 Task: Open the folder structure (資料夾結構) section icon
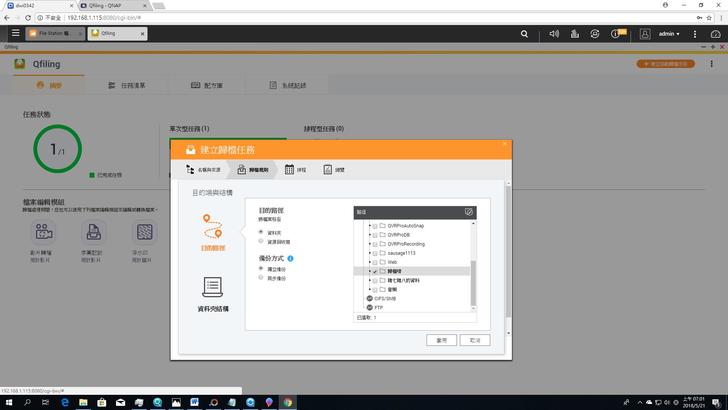(x=211, y=288)
